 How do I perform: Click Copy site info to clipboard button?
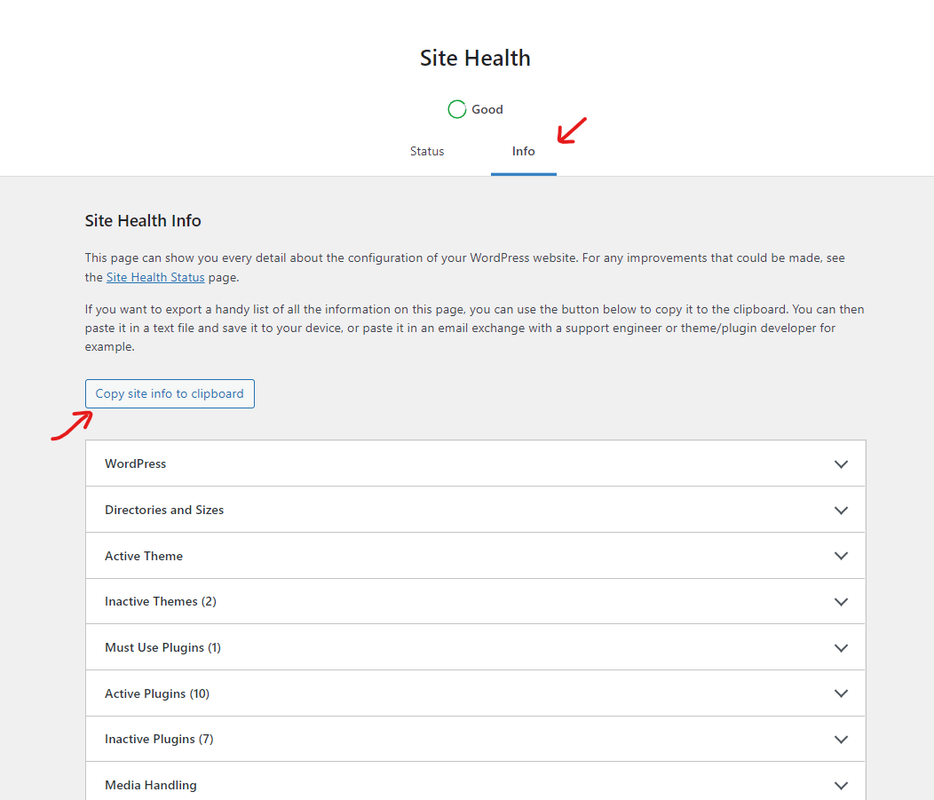click(x=170, y=394)
